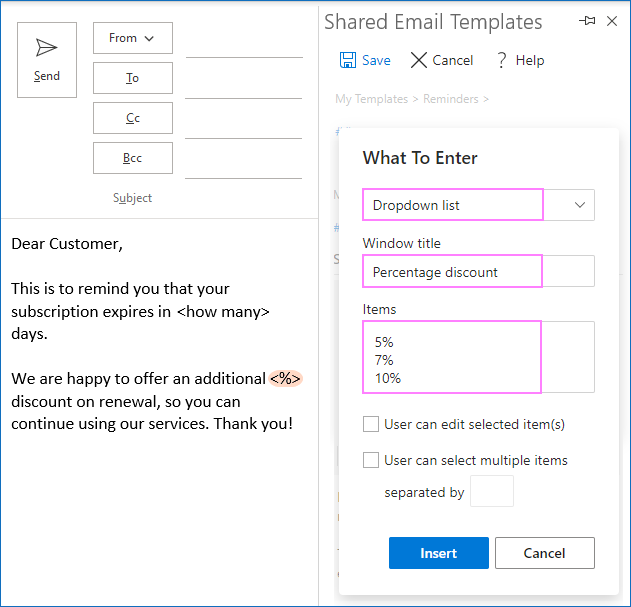Go to My Templates breadcrumb
The height and width of the screenshot is (607, 631).
click(371, 99)
